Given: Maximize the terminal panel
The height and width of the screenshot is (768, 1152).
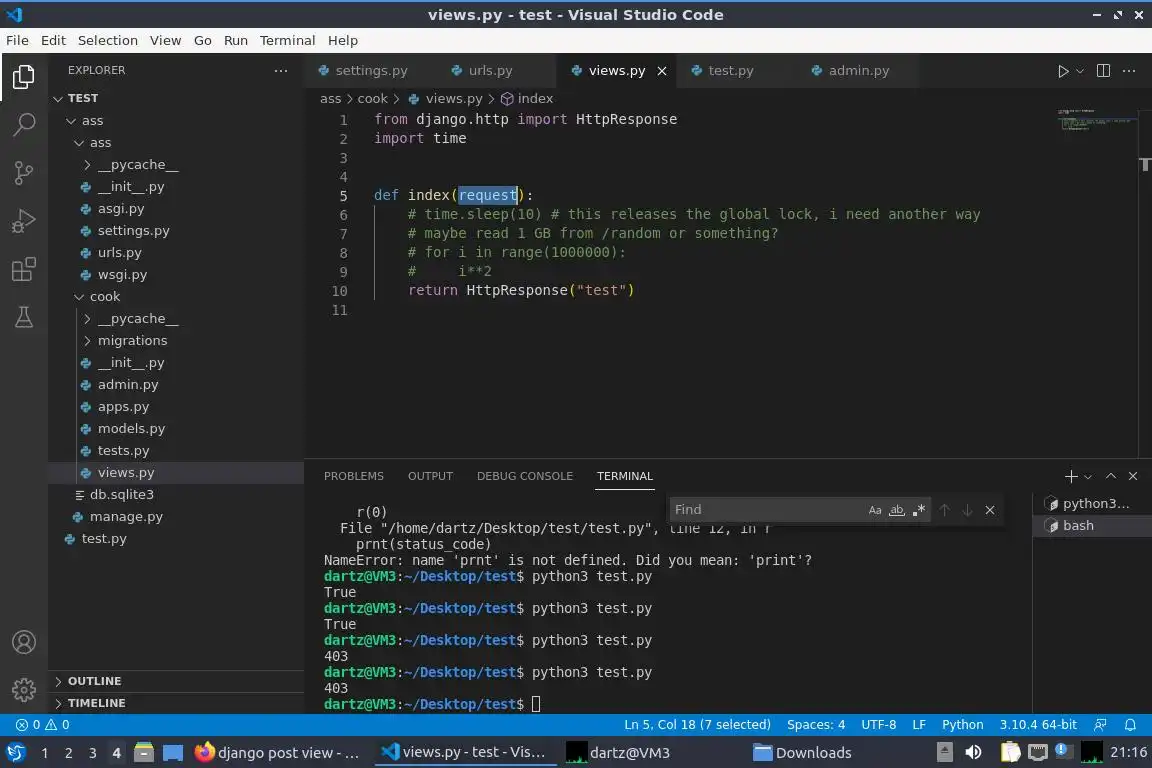Looking at the screenshot, I should [x=1111, y=476].
